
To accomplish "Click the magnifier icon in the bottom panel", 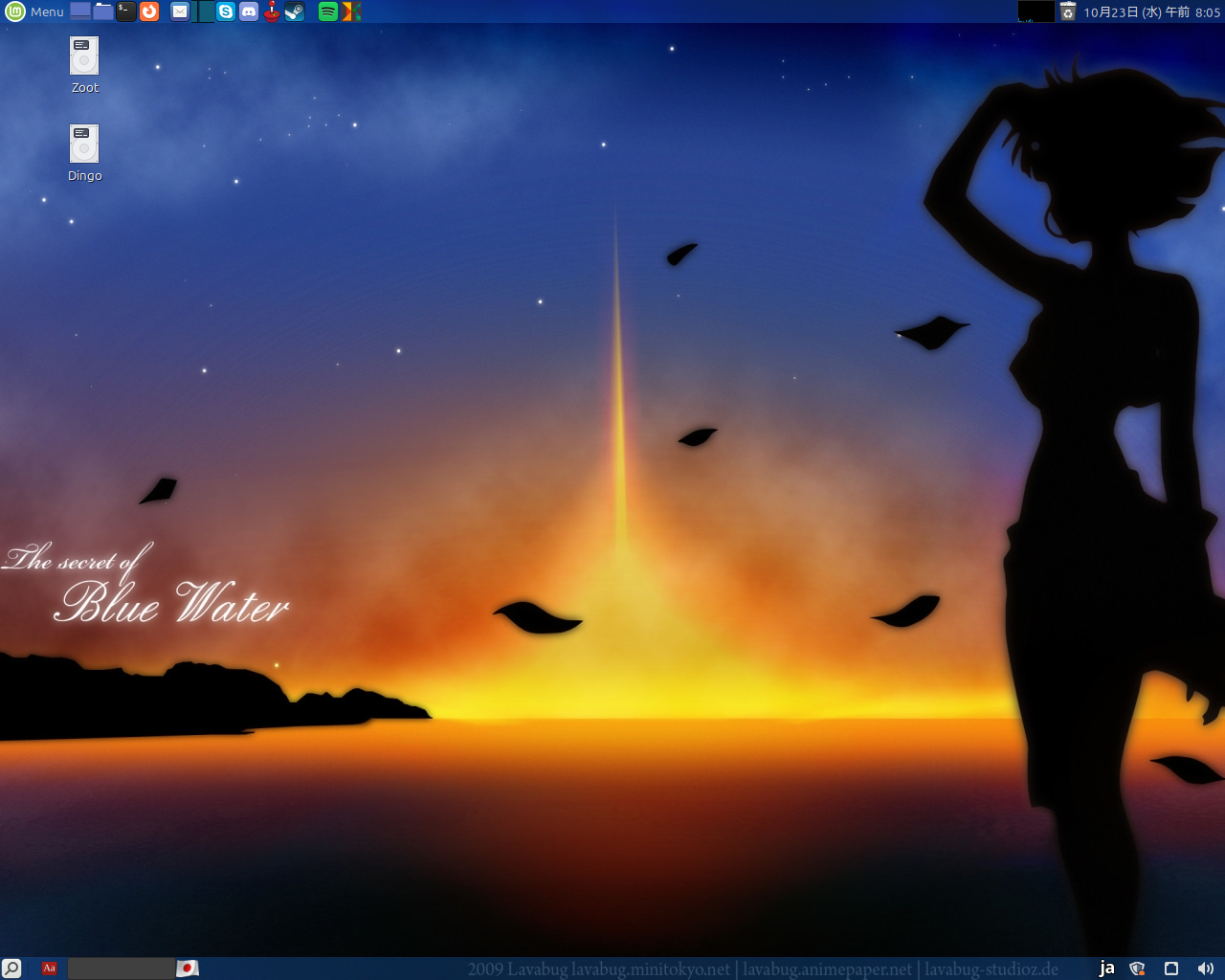I will pyautogui.click(x=11, y=968).
